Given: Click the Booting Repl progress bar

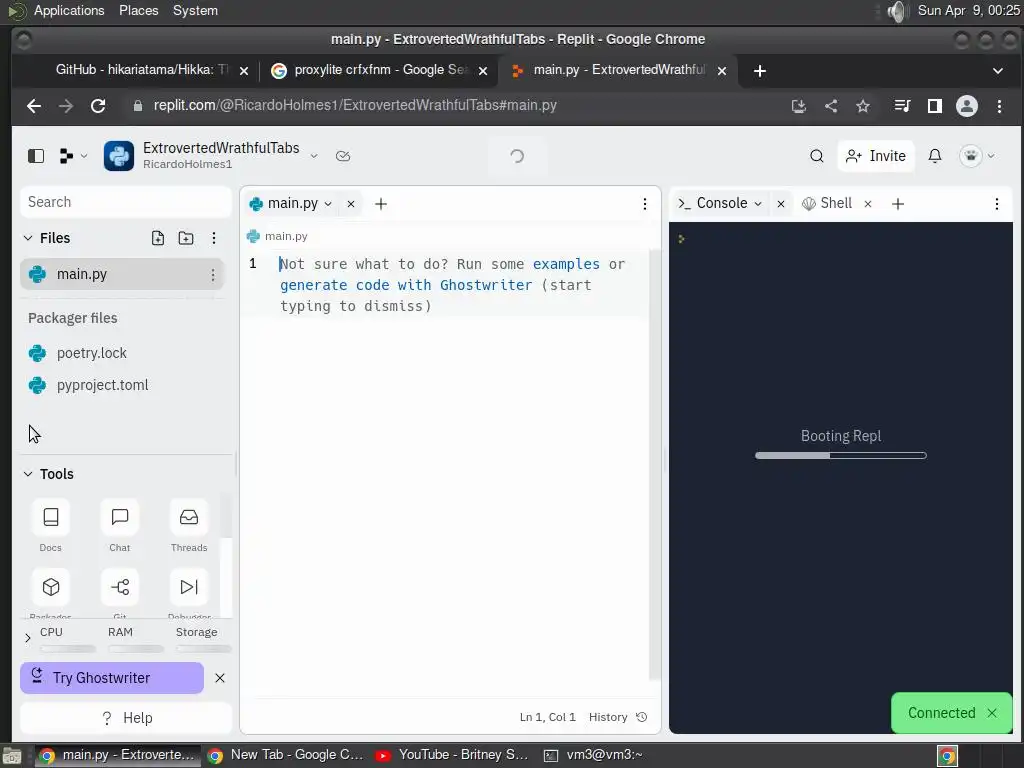Looking at the screenshot, I should tap(840, 455).
